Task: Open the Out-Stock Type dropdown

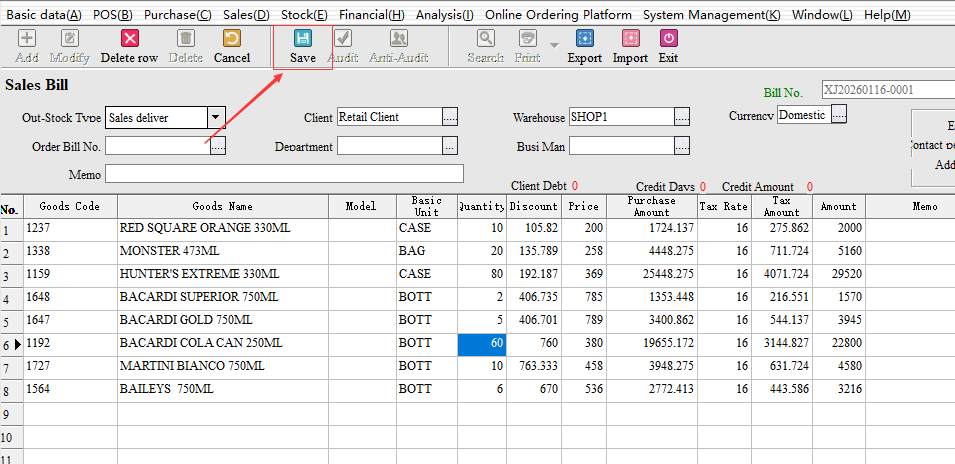Action: point(216,117)
